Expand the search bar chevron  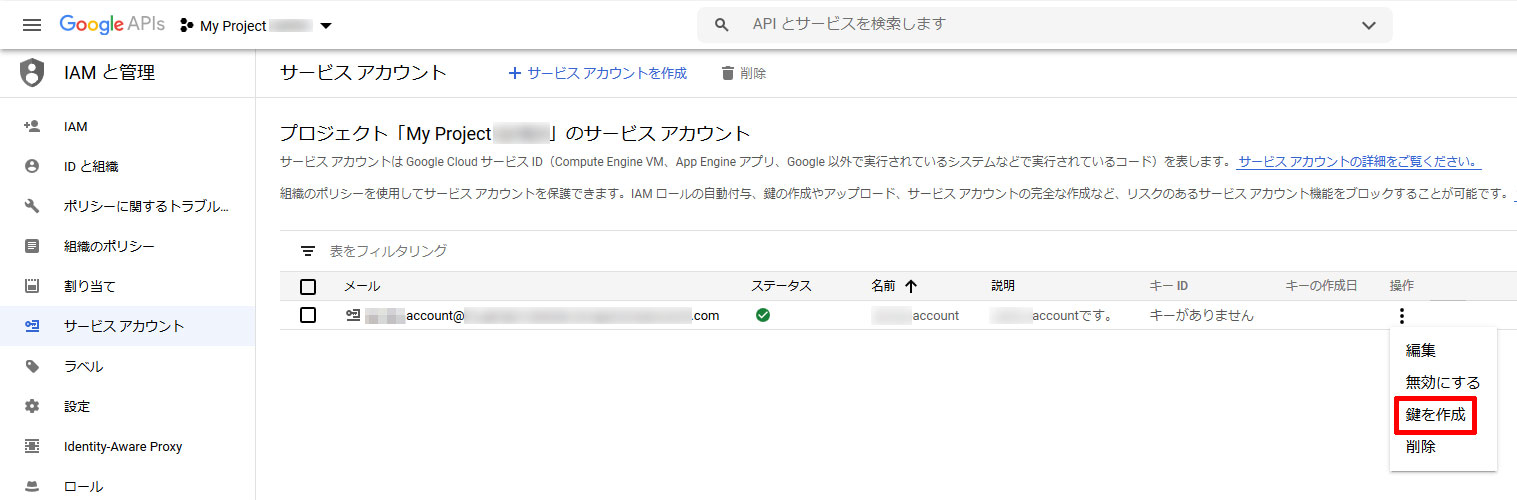(1369, 26)
